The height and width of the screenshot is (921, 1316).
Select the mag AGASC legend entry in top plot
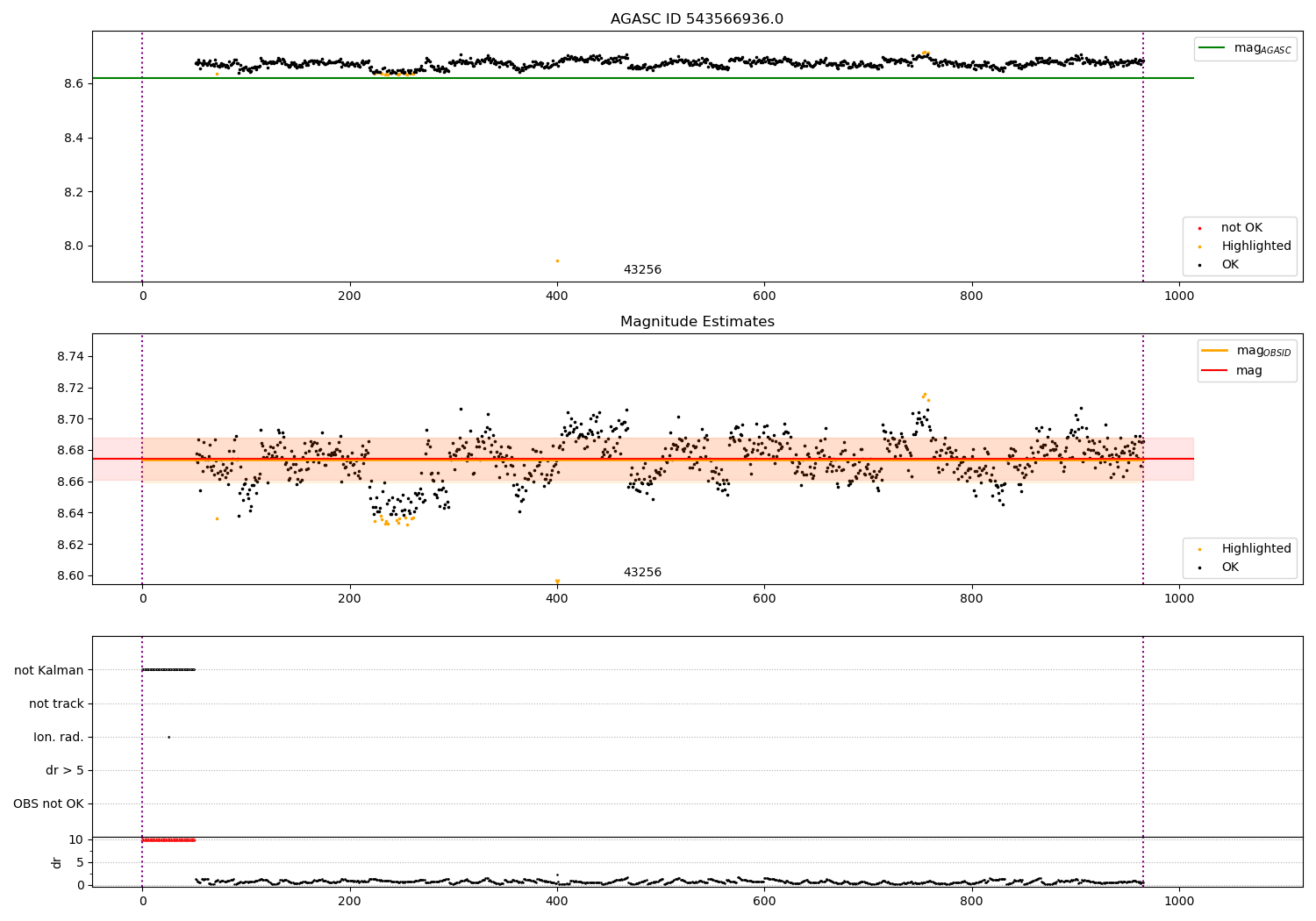click(1245, 48)
